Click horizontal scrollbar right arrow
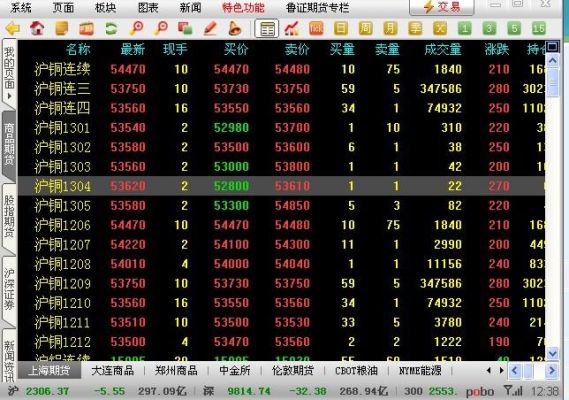The image size is (569, 400). click(552, 371)
